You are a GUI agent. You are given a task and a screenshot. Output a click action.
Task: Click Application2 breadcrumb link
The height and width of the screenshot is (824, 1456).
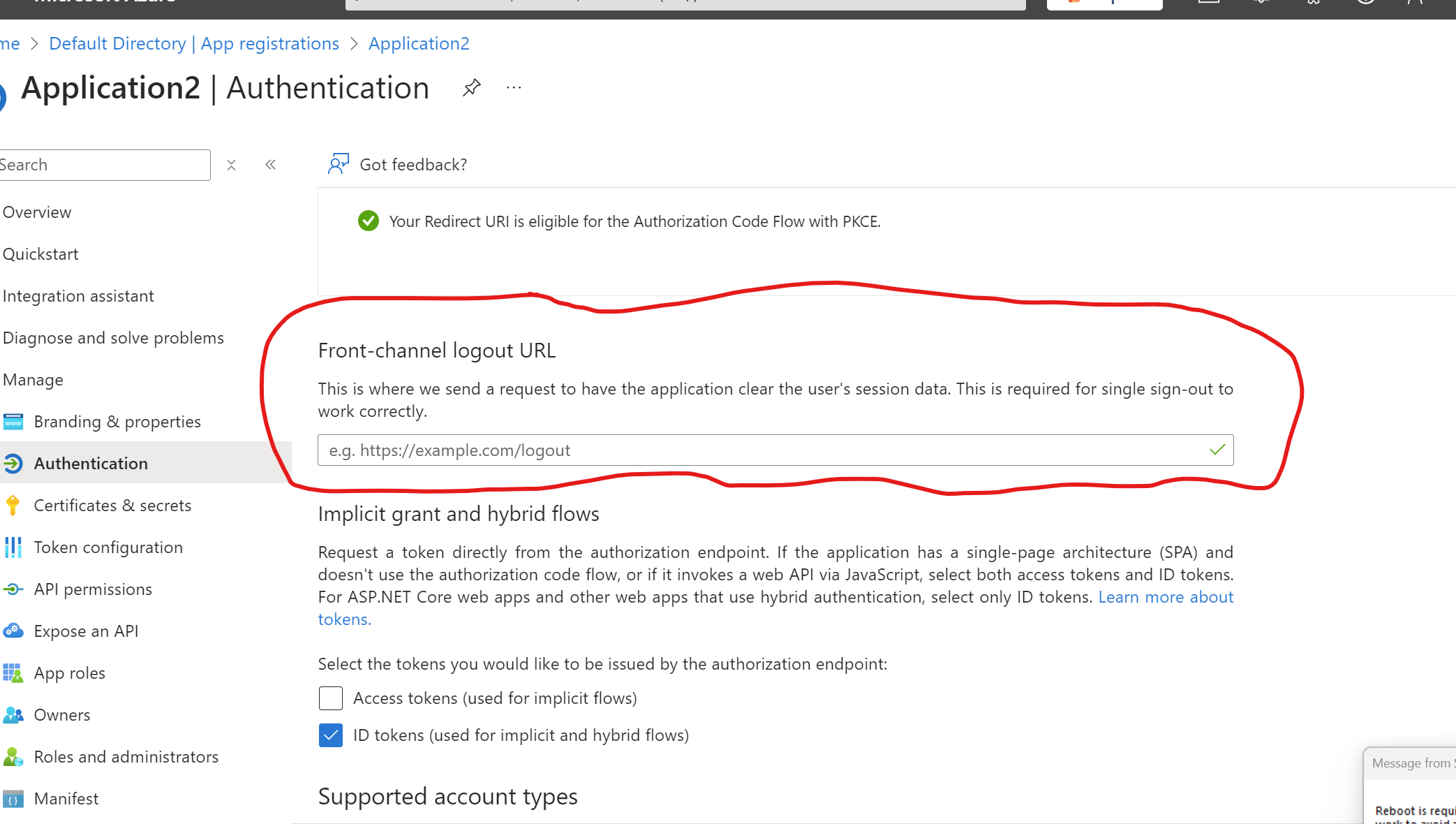419,43
